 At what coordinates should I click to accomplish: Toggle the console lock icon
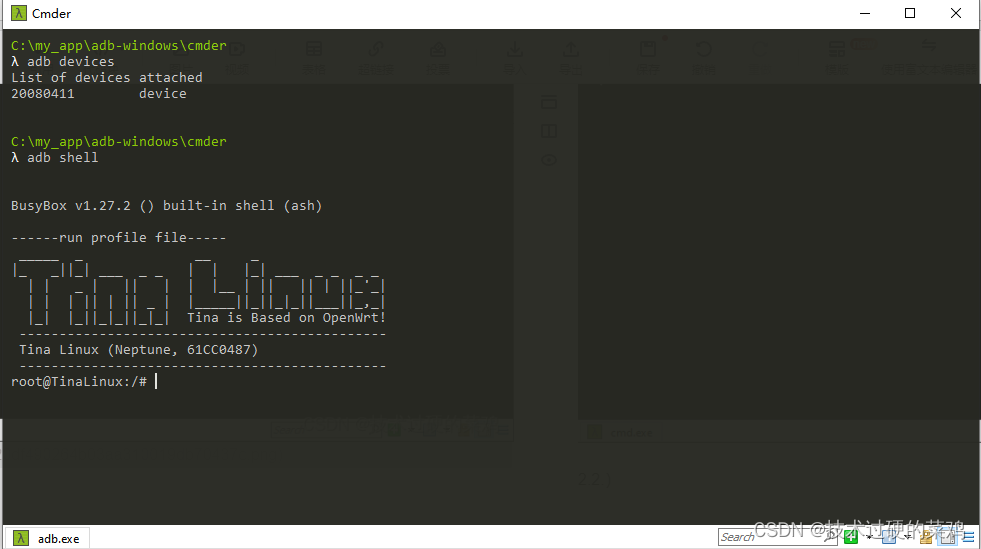(927, 537)
